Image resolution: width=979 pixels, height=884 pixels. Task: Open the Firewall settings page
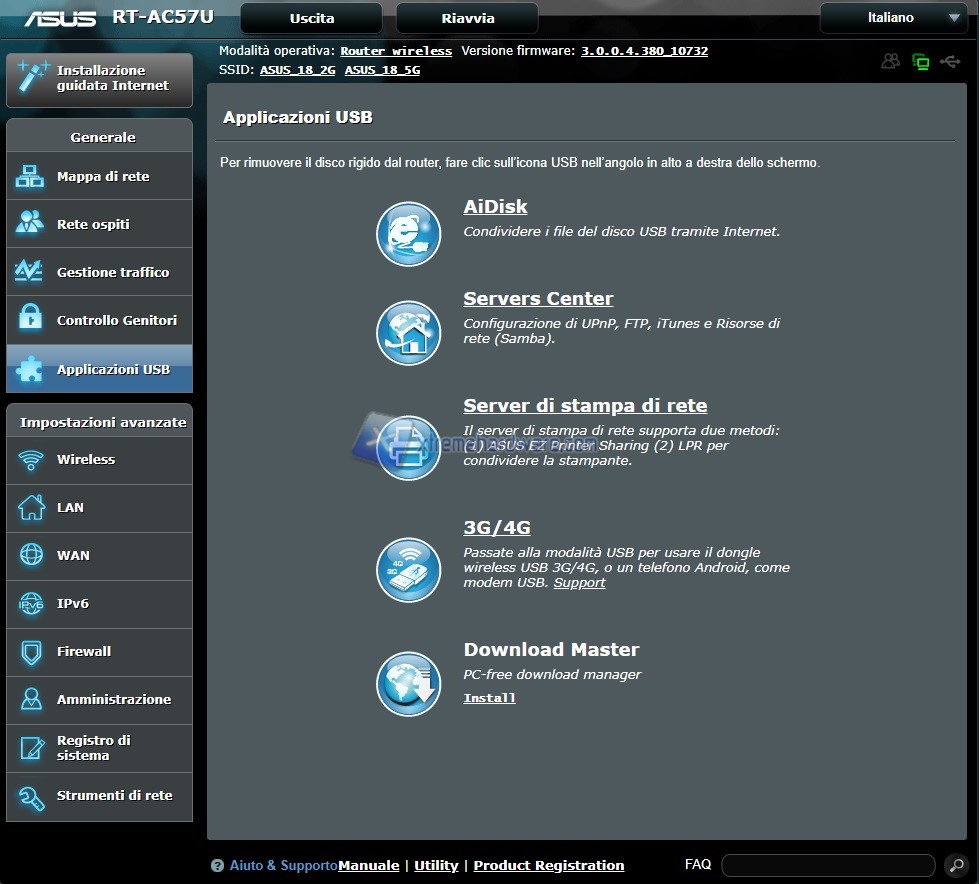[99, 652]
